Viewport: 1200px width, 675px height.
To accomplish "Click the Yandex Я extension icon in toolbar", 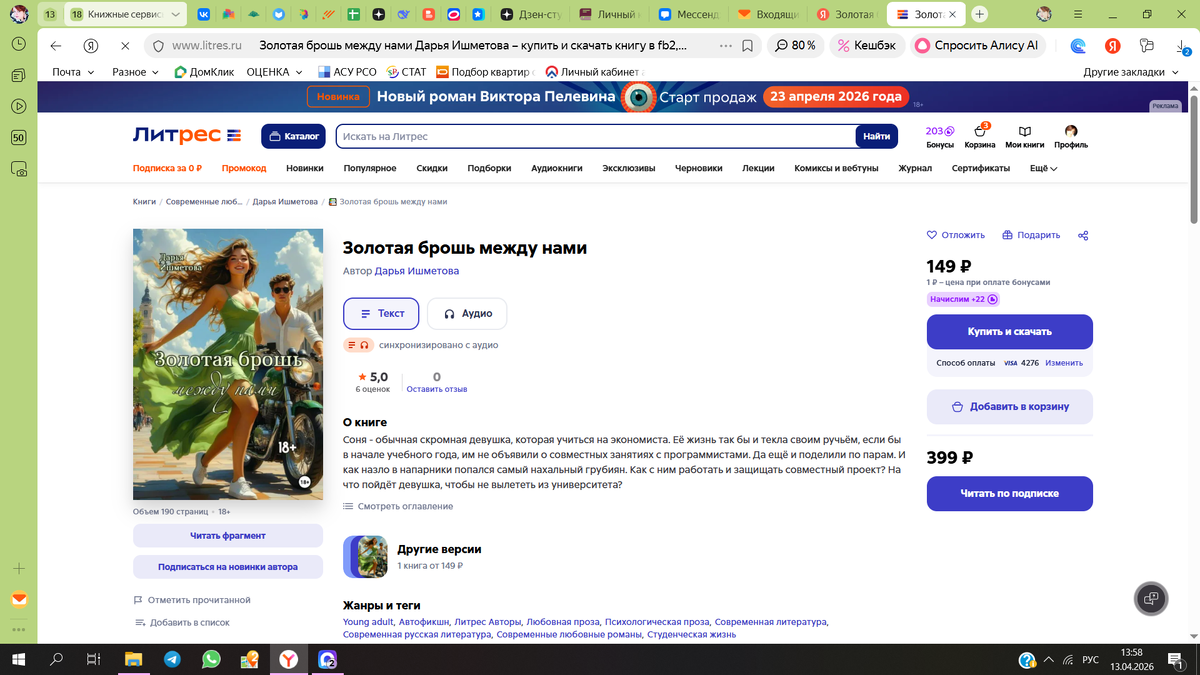I will pyautogui.click(x=1112, y=46).
